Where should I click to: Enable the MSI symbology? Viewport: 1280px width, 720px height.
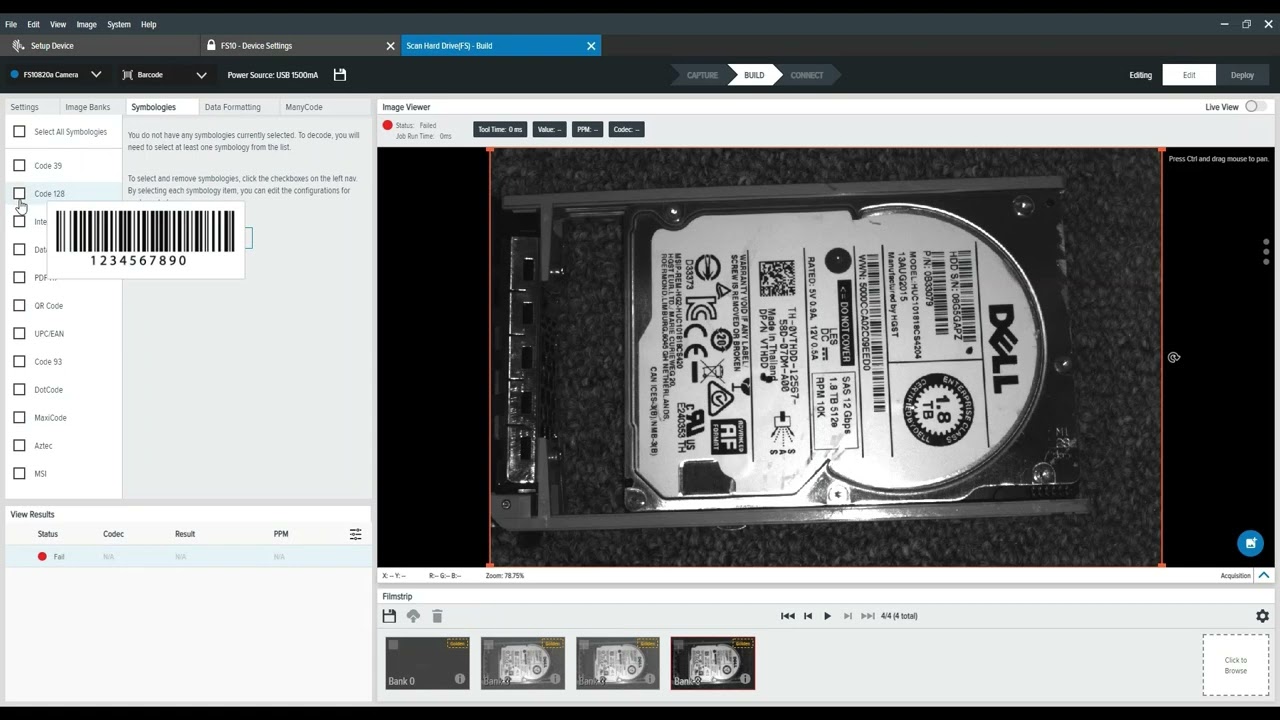tap(19, 473)
